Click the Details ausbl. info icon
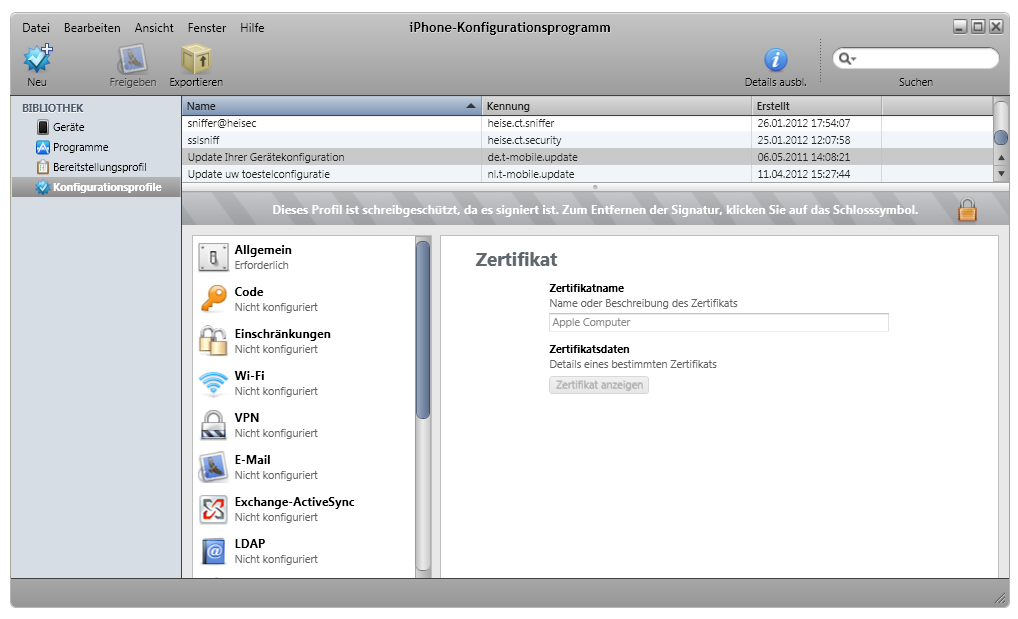 775,60
